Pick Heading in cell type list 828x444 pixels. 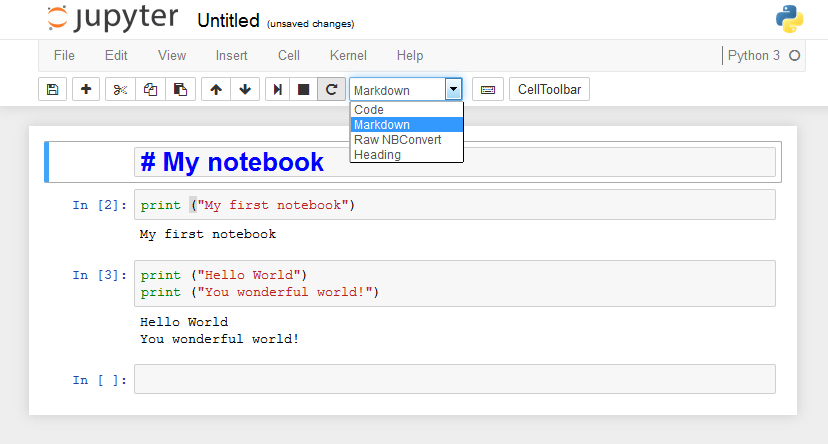click(407, 155)
